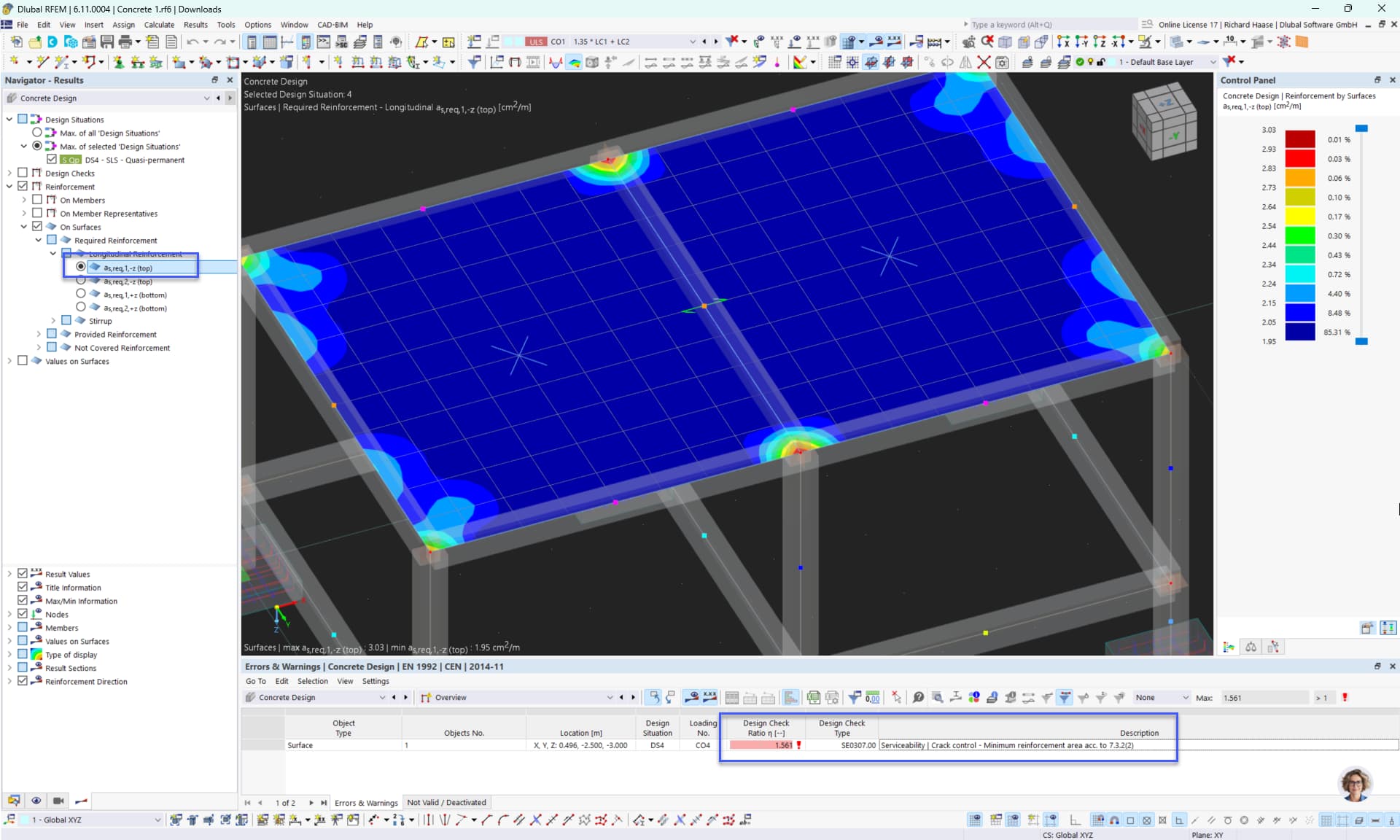Screen dimensions: 1400x840
Task: Click the undo arrow icon in toolbar
Action: (192, 42)
